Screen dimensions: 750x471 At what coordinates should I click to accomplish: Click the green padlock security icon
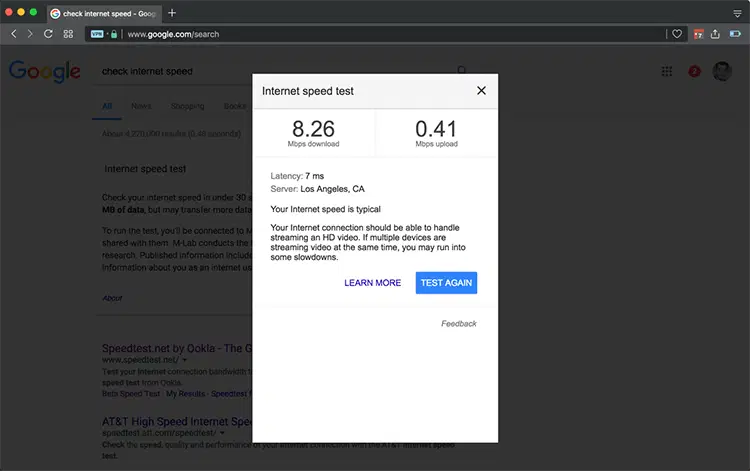coord(114,34)
